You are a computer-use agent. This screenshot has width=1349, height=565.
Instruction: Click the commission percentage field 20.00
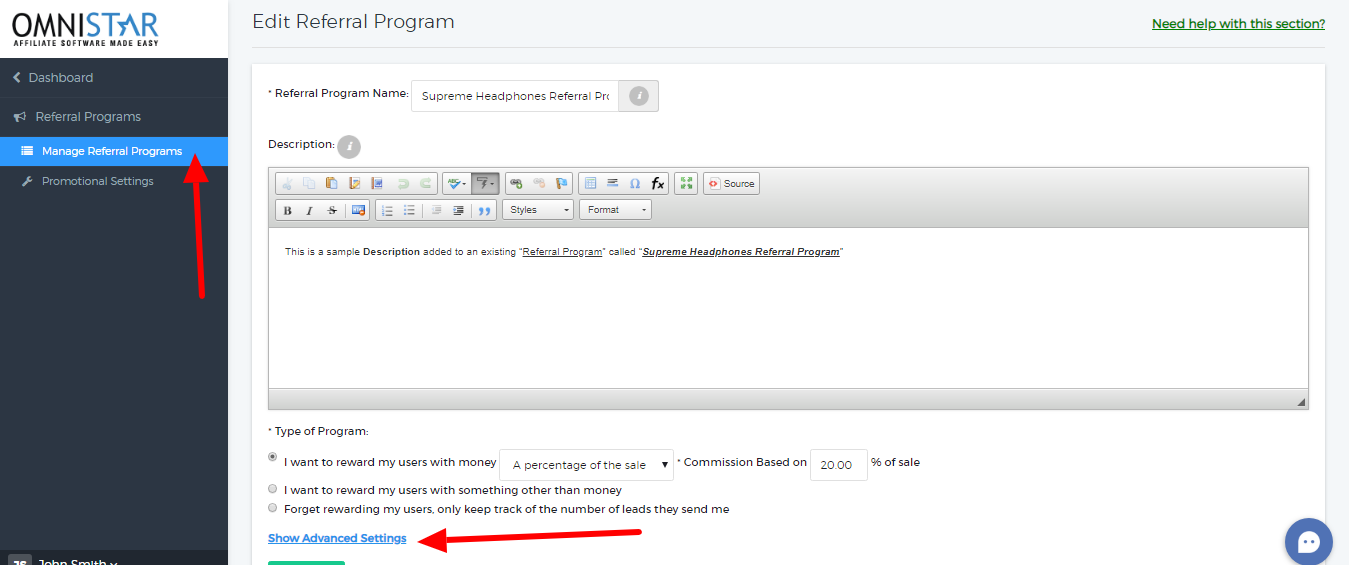pyautogui.click(x=838, y=465)
